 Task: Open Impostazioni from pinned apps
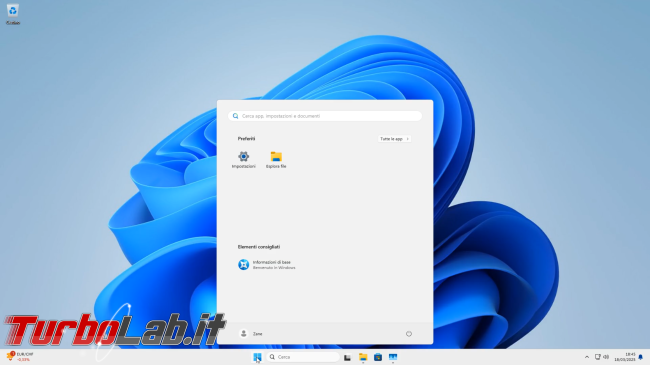(243, 159)
